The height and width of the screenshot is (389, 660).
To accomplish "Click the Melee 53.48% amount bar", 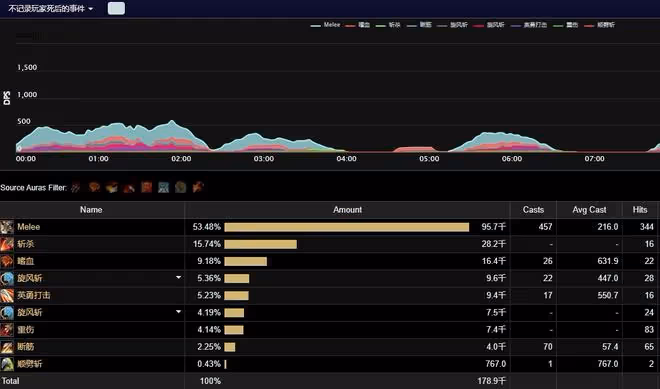I will (x=346, y=227).
